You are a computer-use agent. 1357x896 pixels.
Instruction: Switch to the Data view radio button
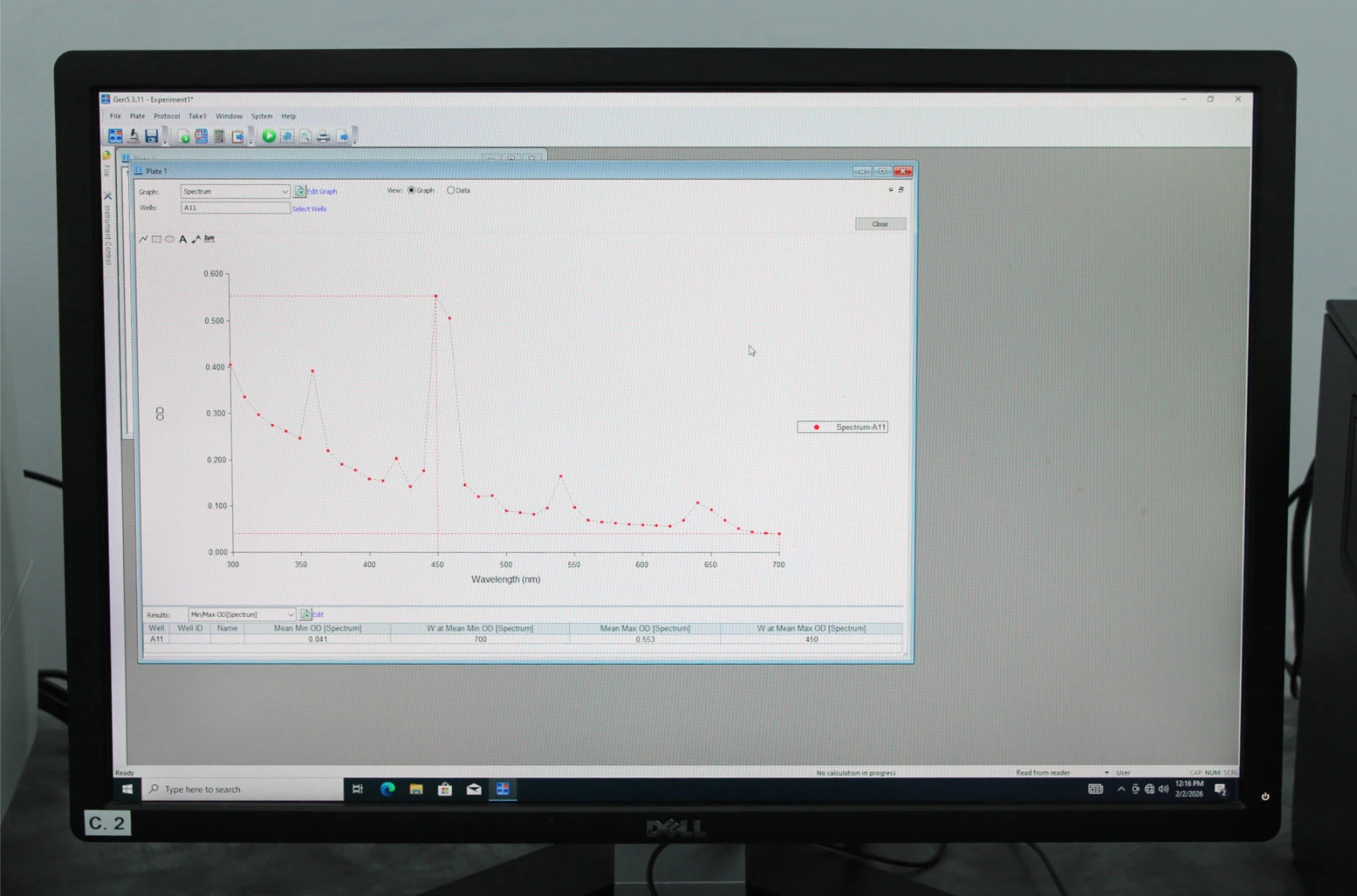[x=450, y=191]
